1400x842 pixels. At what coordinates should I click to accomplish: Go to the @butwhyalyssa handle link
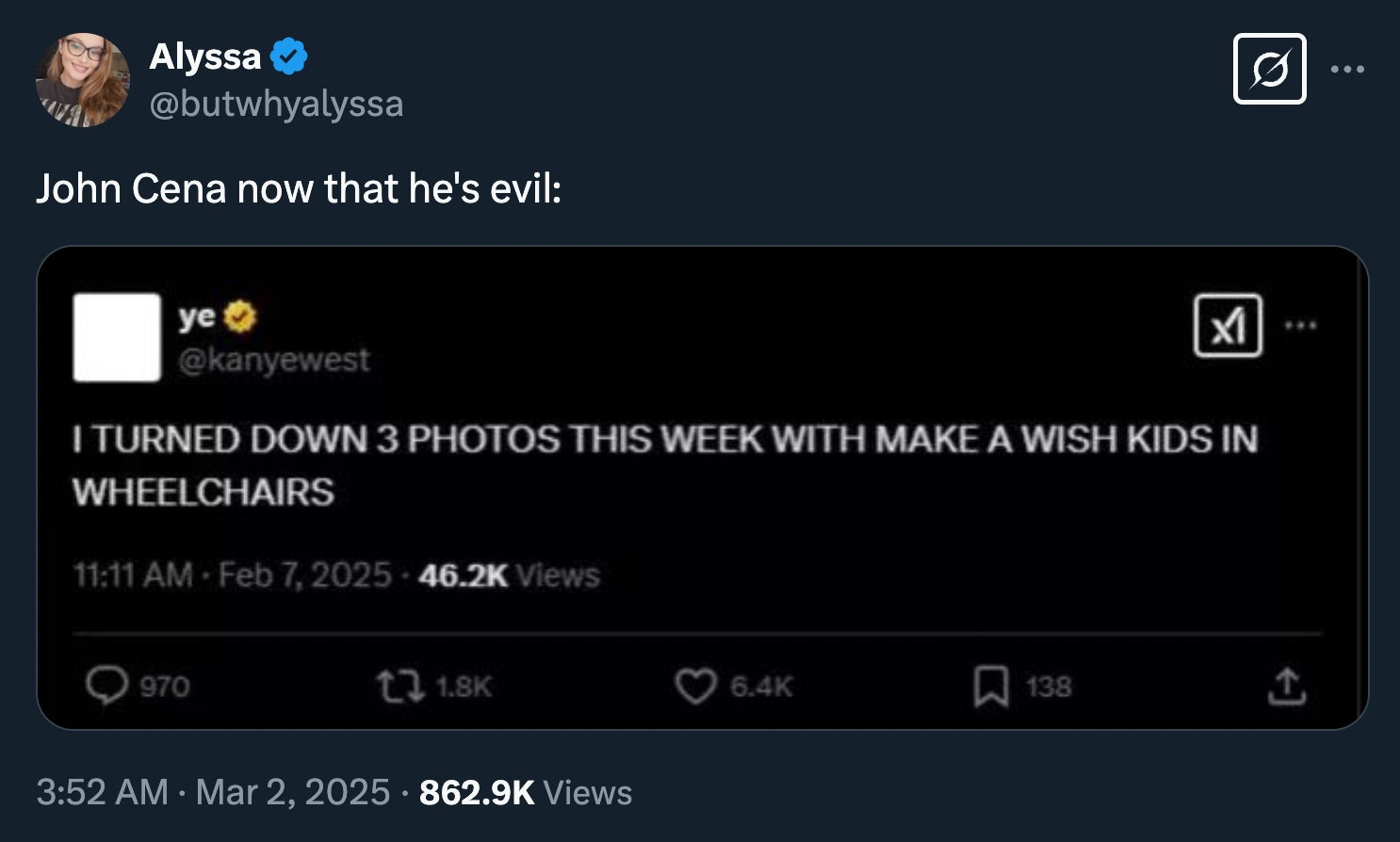(x=276, y=104)
